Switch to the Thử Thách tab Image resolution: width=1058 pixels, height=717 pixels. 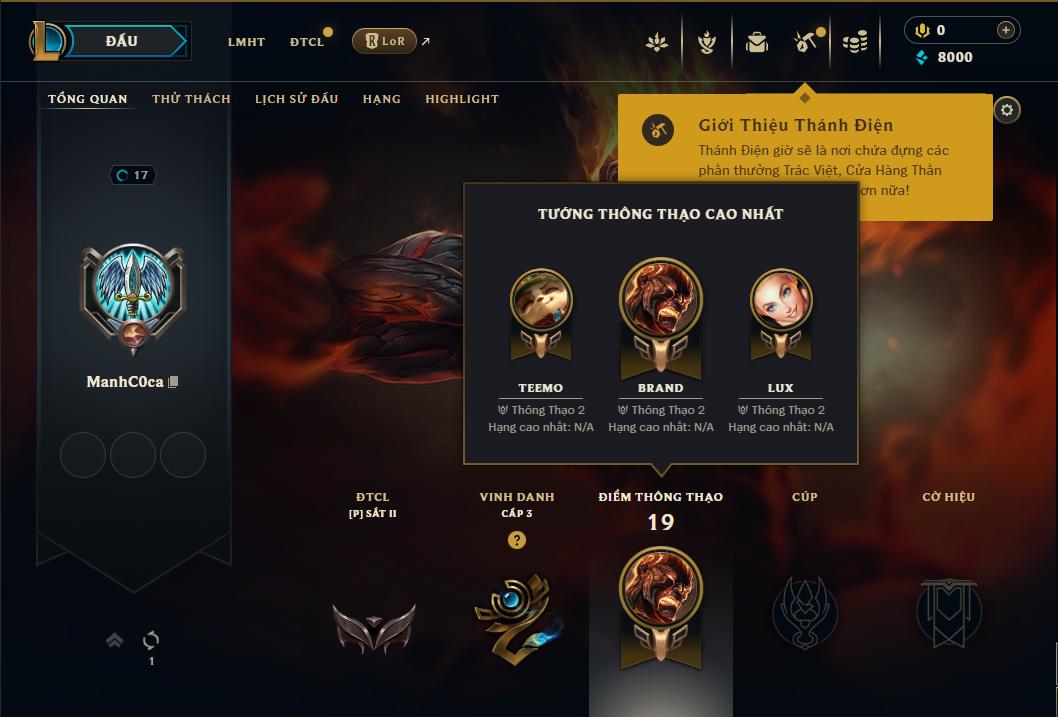pyautogui.click(x=191, y=99)
